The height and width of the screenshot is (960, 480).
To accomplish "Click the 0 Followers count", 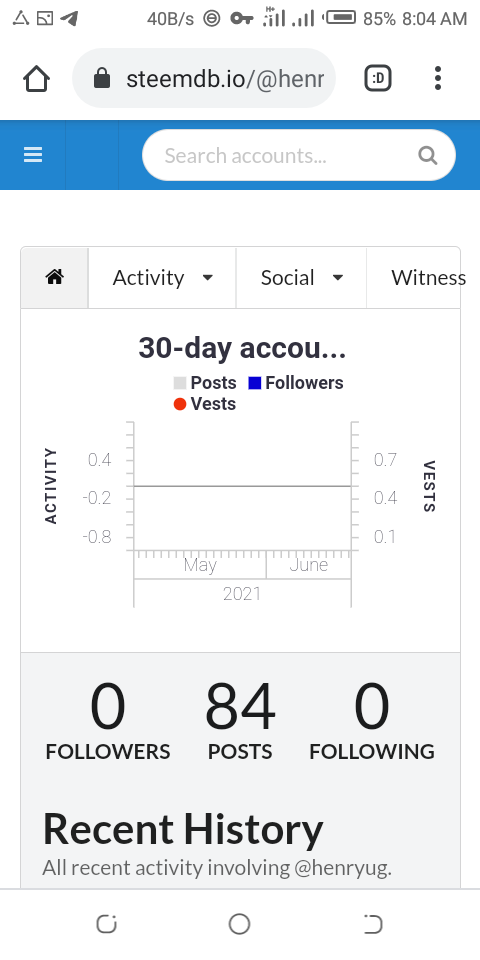I will click(x=108, y=720).
